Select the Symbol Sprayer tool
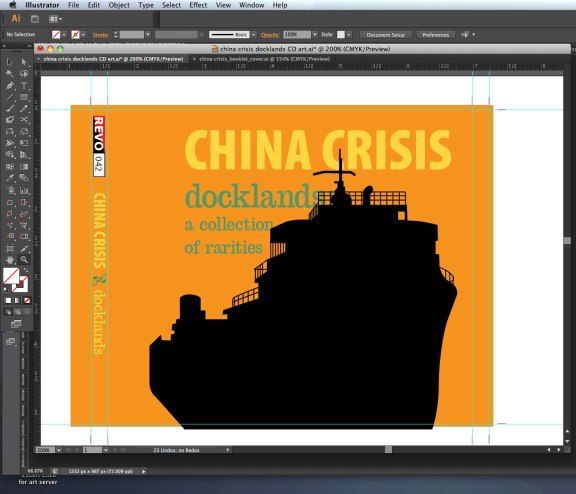Screen dimensions: 576x494 (10, 190)
